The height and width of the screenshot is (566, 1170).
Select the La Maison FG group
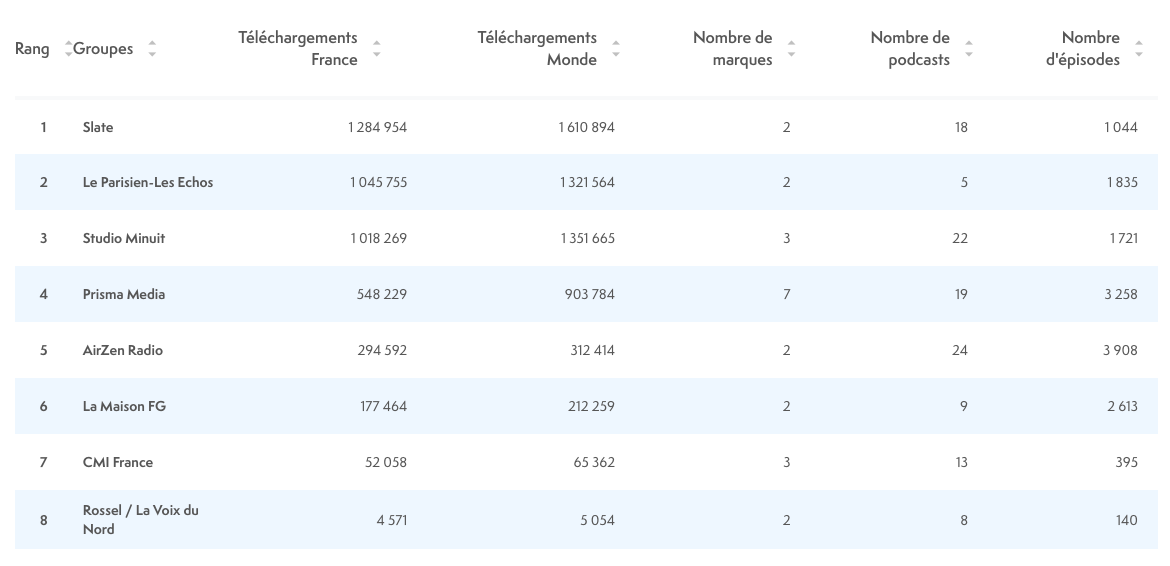(x=124, y=407)
